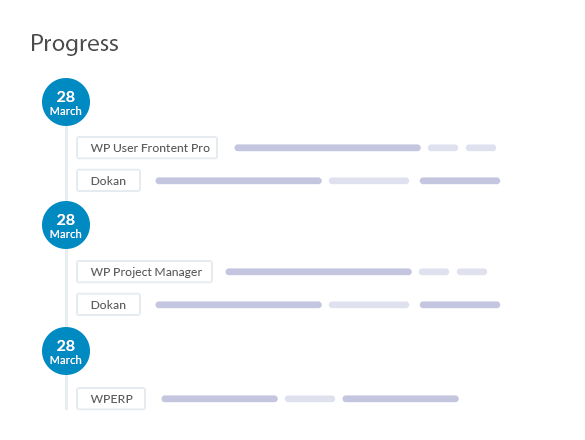This screenshot has height=440, width=585.
Task: Click the Progress heading
Action: pyautogui.click(x=74, y=44)
